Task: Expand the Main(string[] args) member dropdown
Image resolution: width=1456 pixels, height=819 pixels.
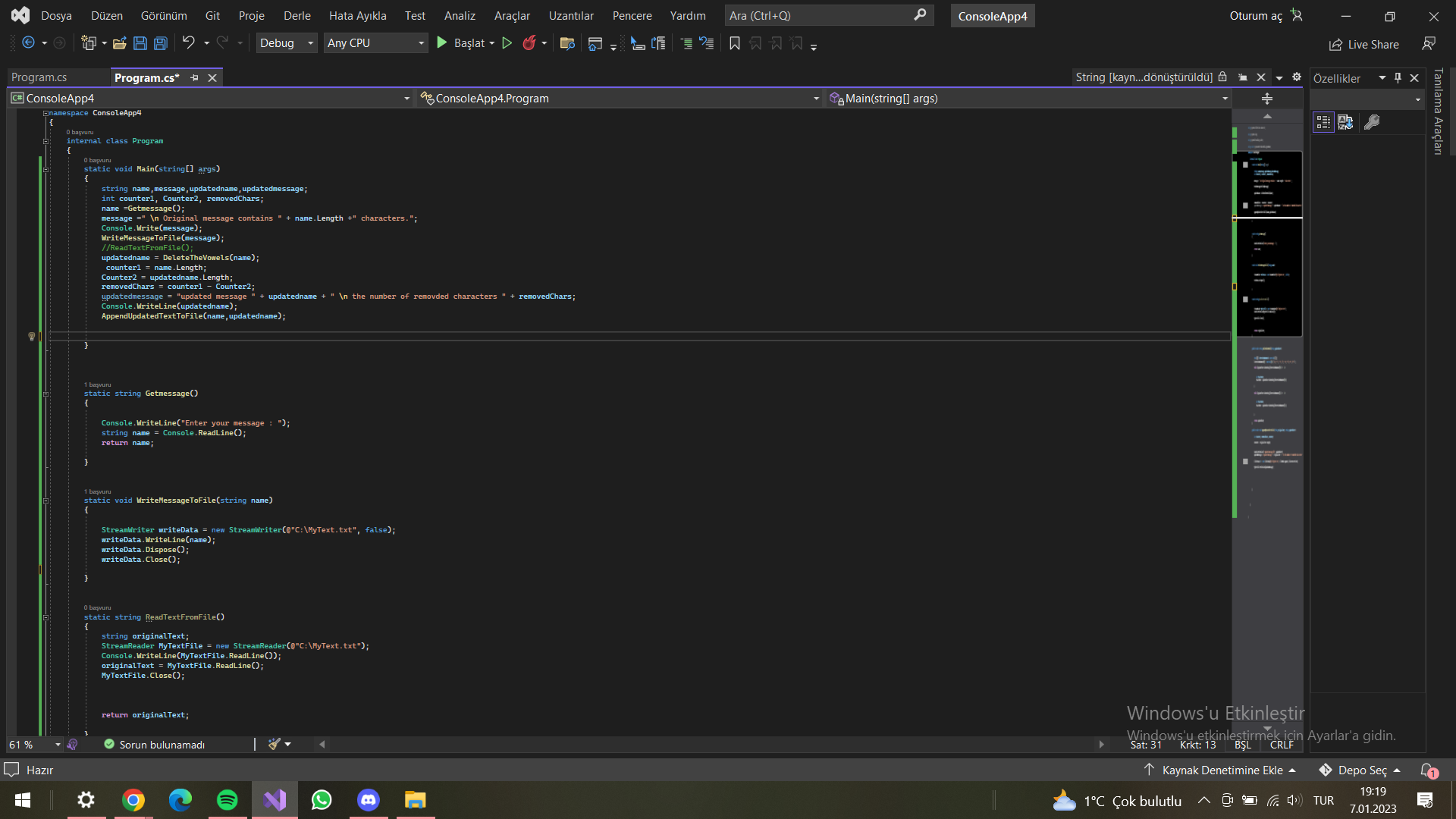Action: point(1224,99)
